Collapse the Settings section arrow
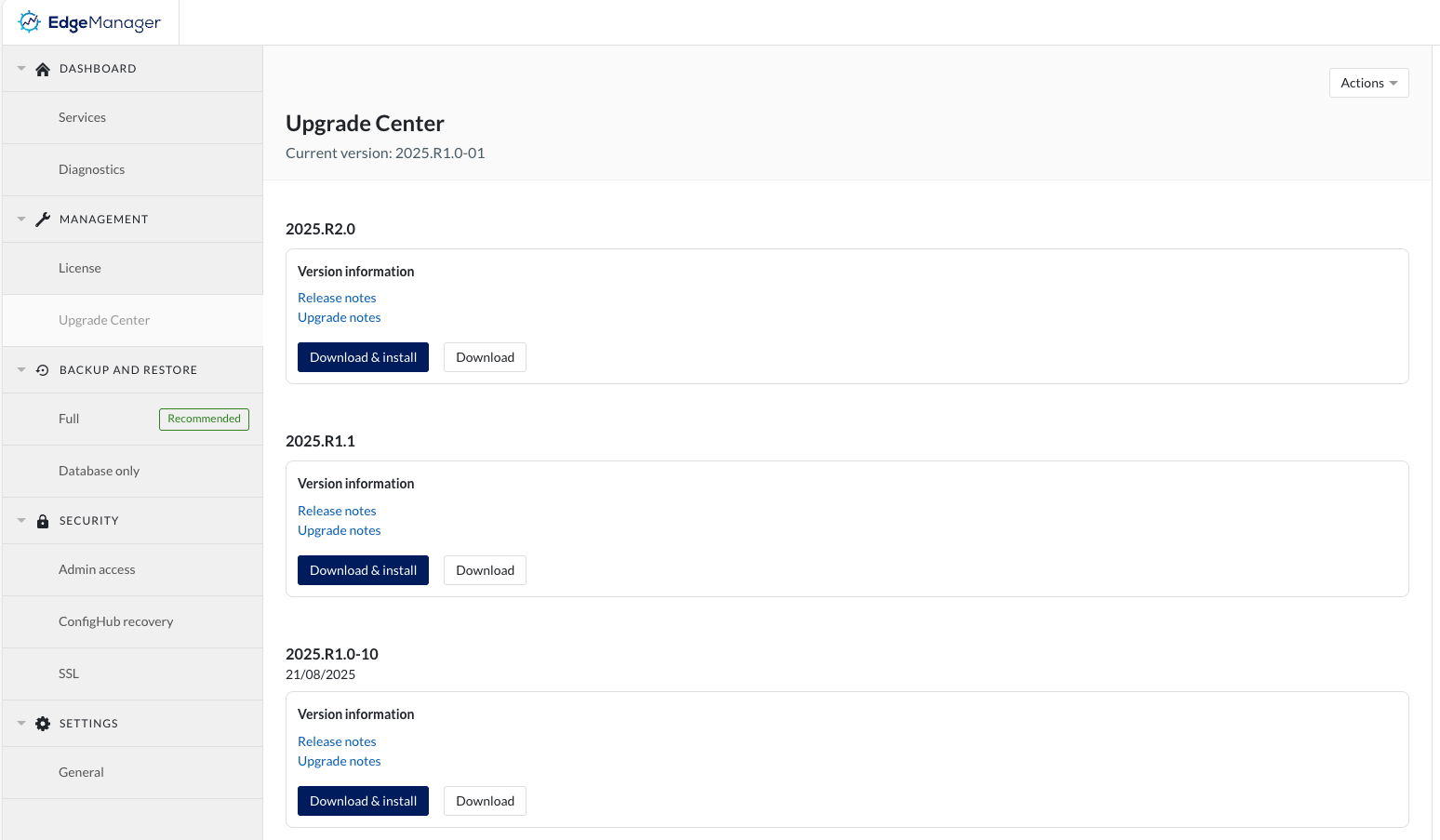 point(21,724)
